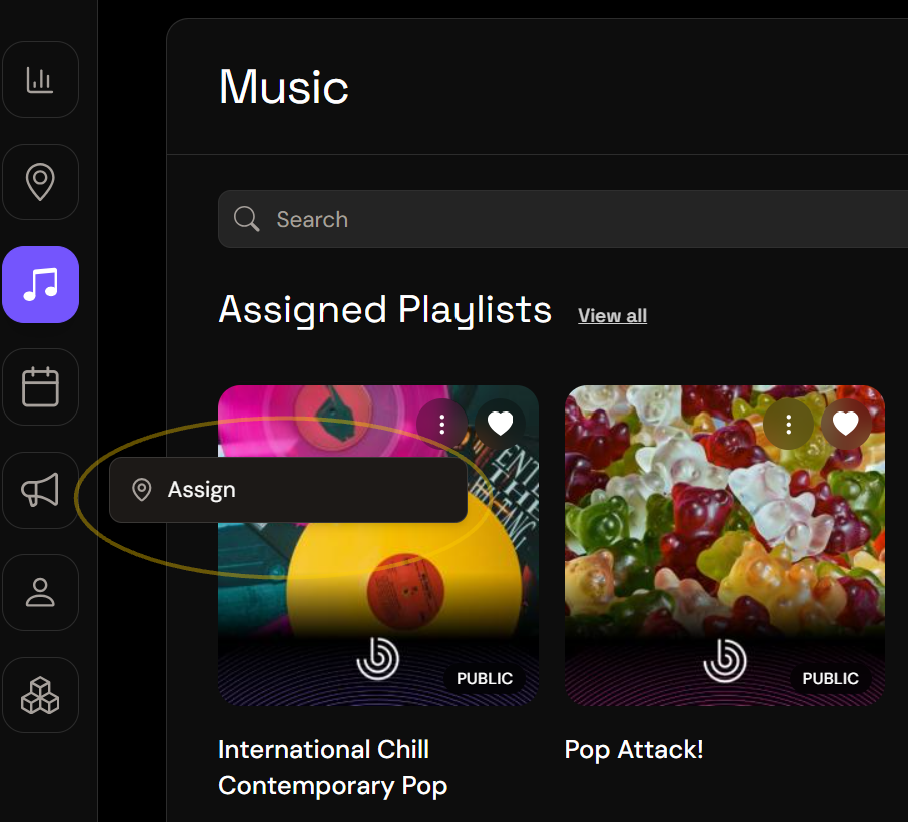
Task: Choose Assign from the context menu
Action: coord(288,490)
